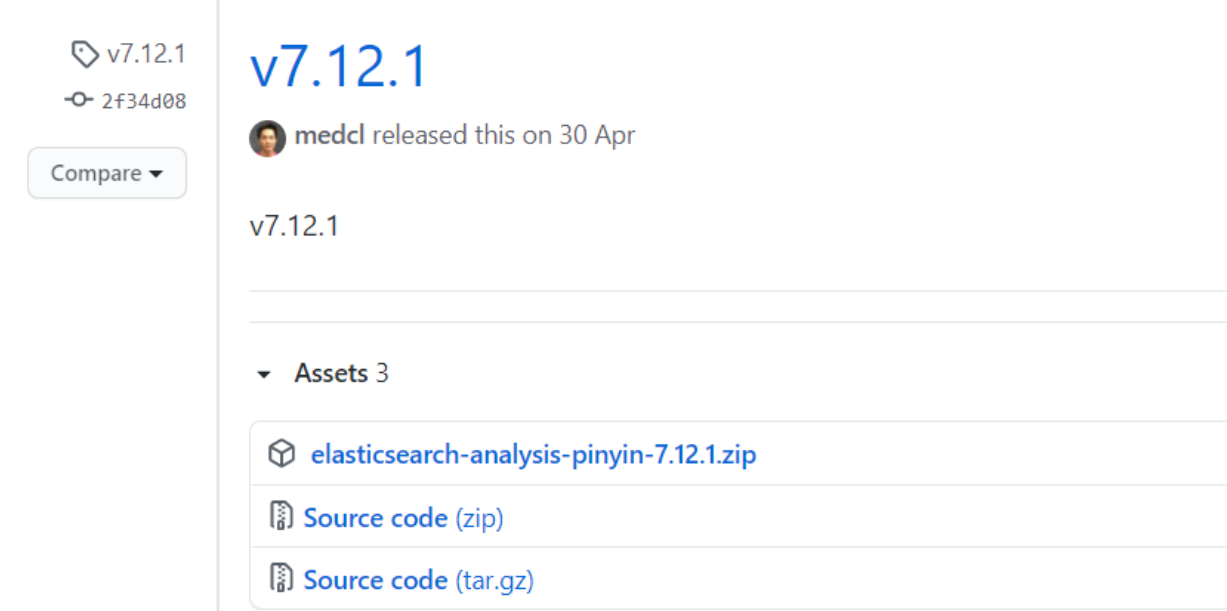Collapse the Assets section triangle
Viewport: 1227px width, 611px height.
[264, 375]
